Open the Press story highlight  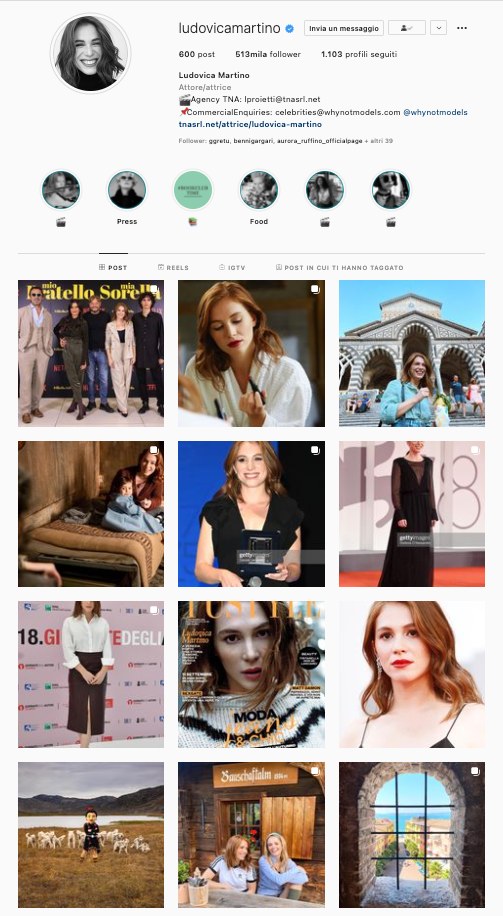tap(127, 190)
